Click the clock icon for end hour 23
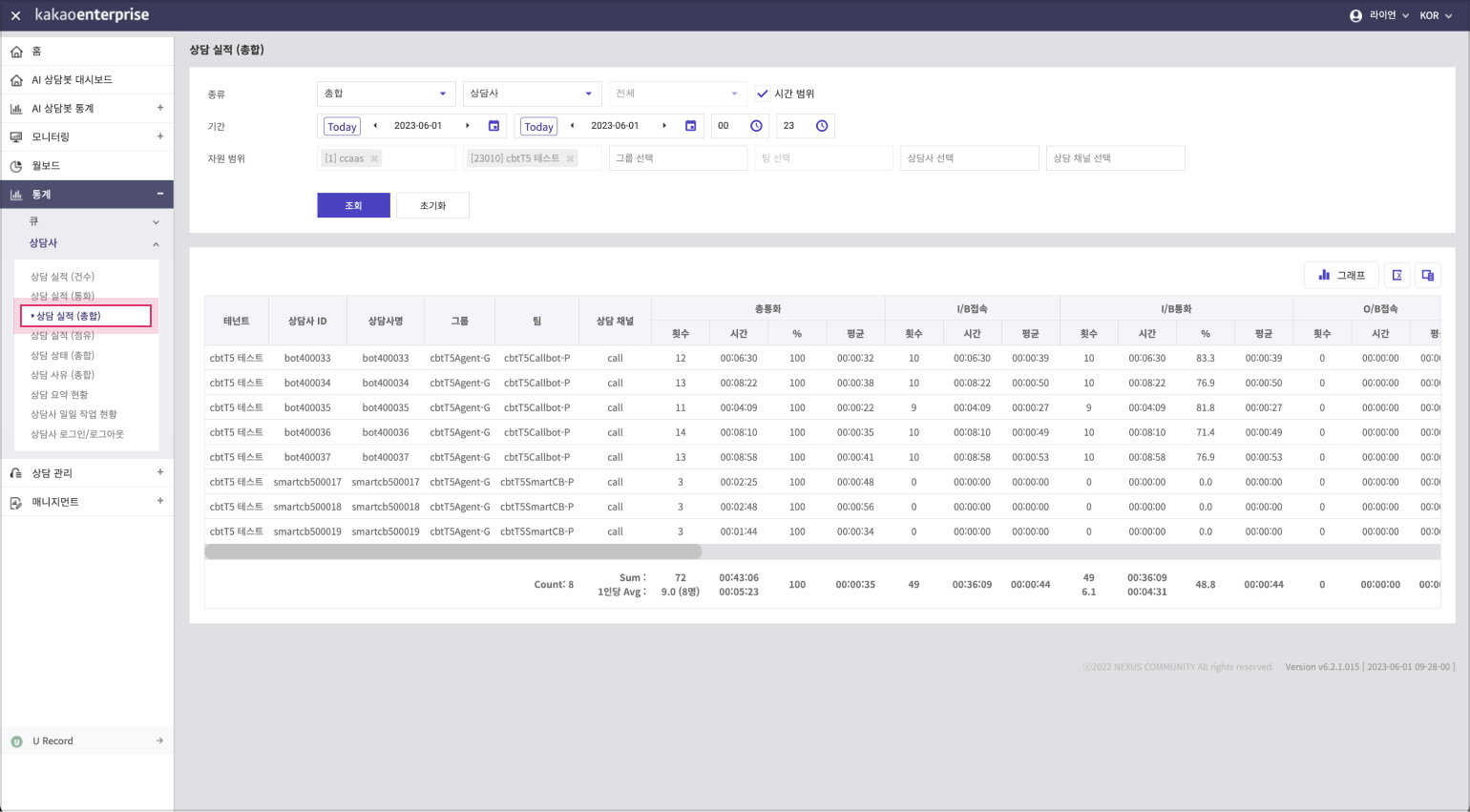1470x812 pixels. [822, 126]
